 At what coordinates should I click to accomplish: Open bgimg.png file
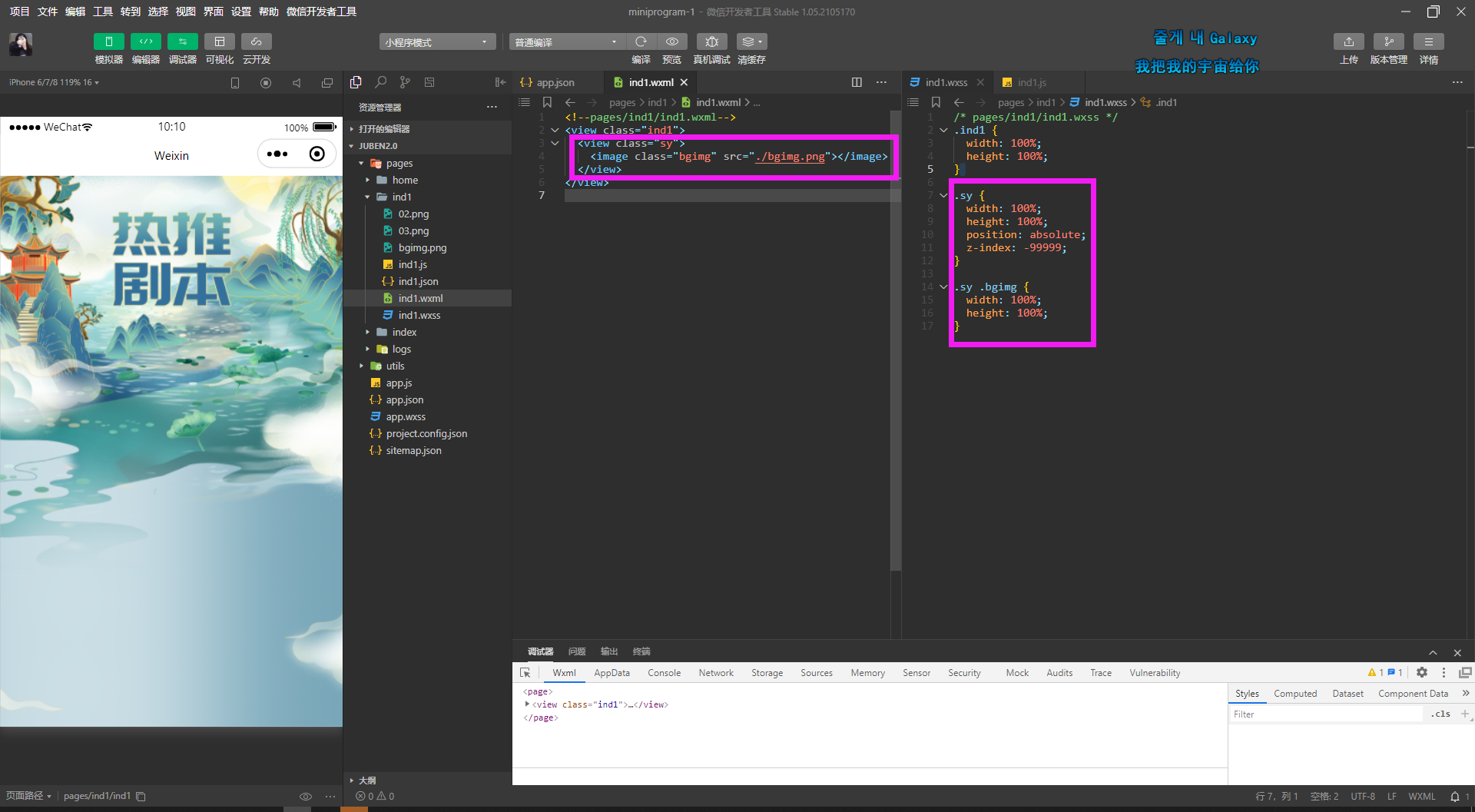tap(427, 247)
